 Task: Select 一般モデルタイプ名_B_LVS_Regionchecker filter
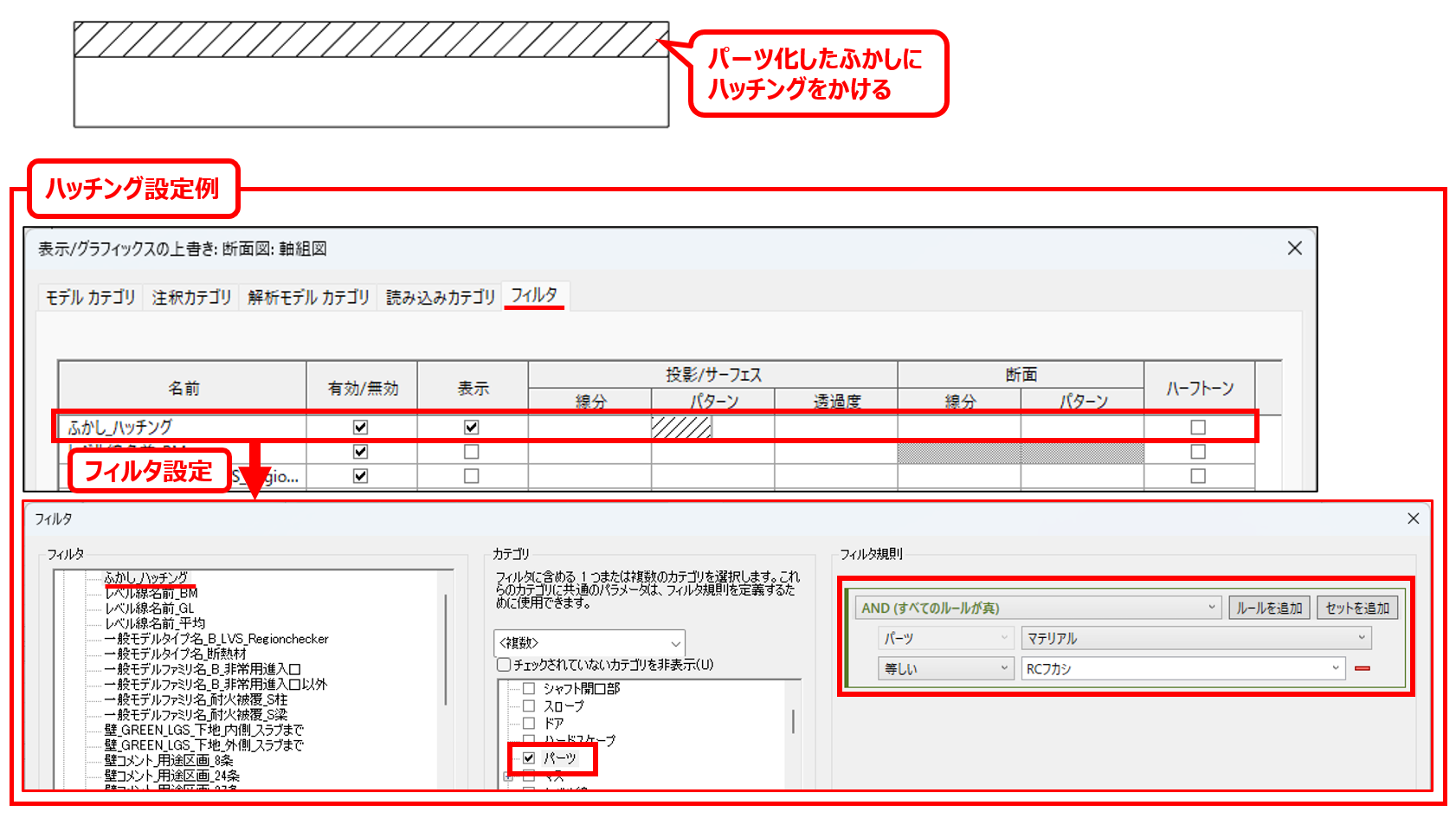(x=216, y=639)
